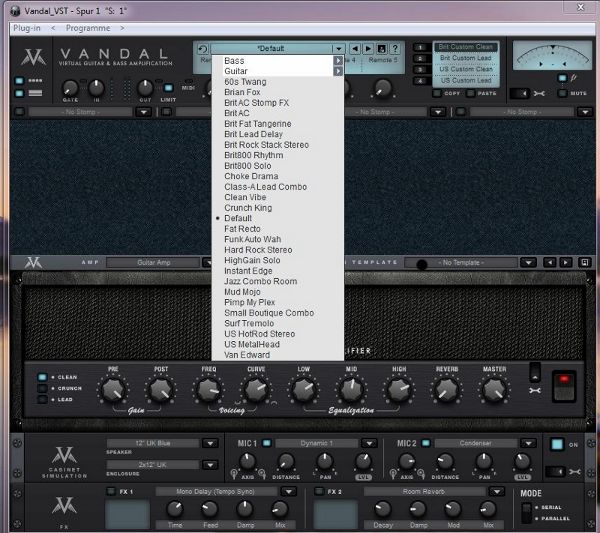The height and width of the screenshot is (533, 600).
Task: Choose the Van Edward preset
Action: (x=247, y=355)
